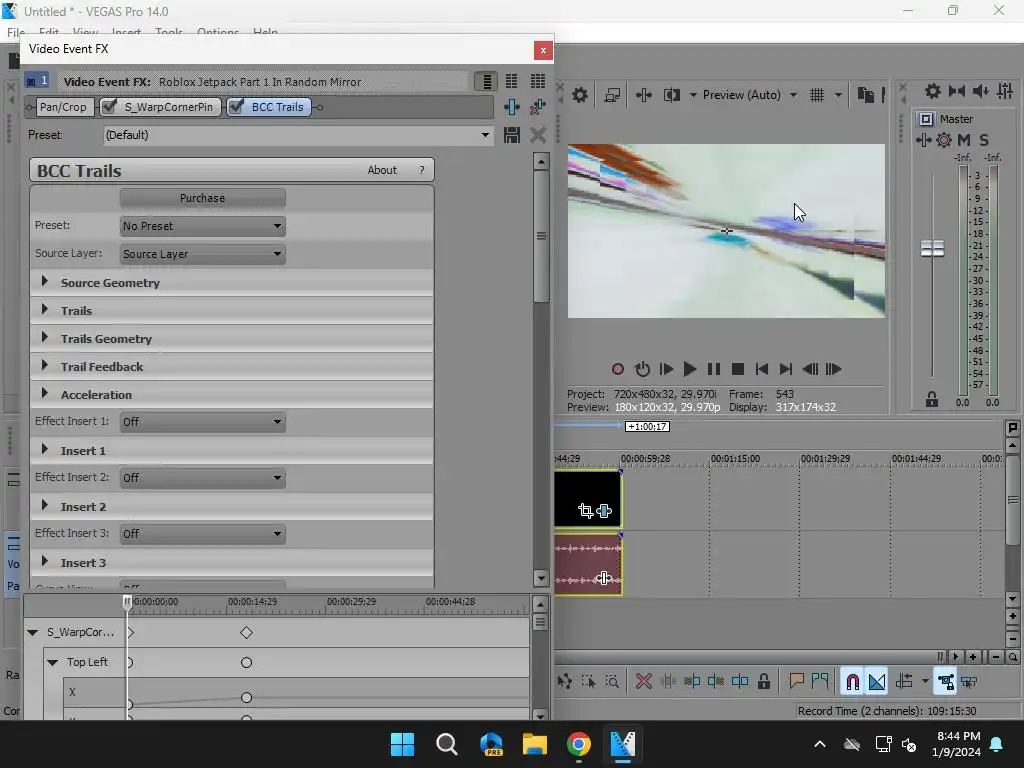Toggle Split Screen View icon in preview
The height and width of the screenshot is (768, 1024).
(x=671, y=95)
